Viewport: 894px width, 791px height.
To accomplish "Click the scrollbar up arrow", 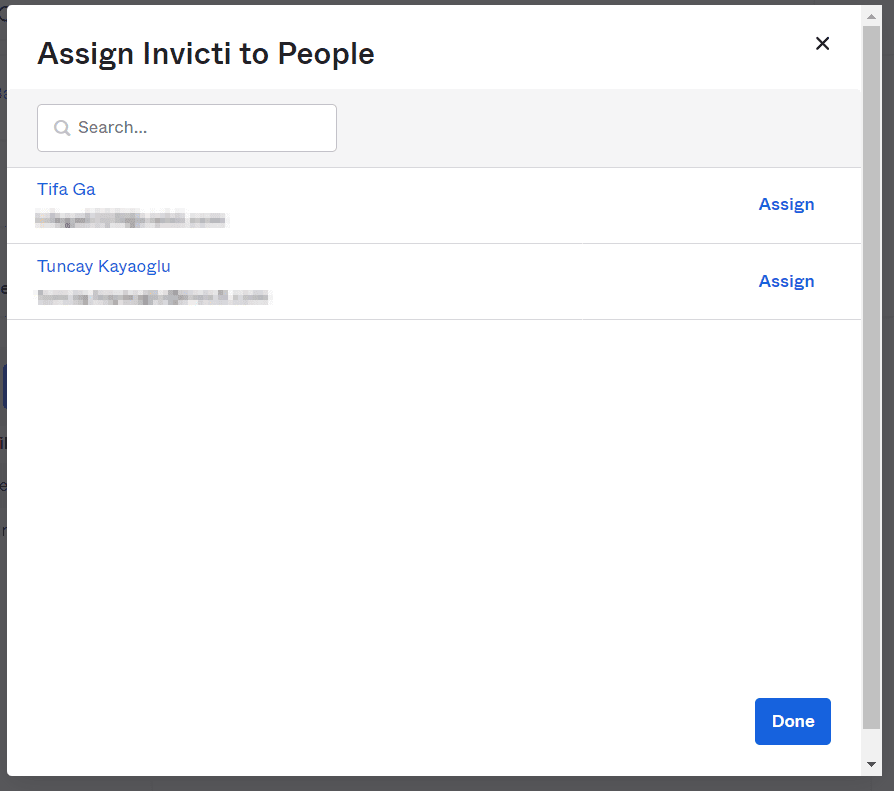I will click(x=871, y=15).
